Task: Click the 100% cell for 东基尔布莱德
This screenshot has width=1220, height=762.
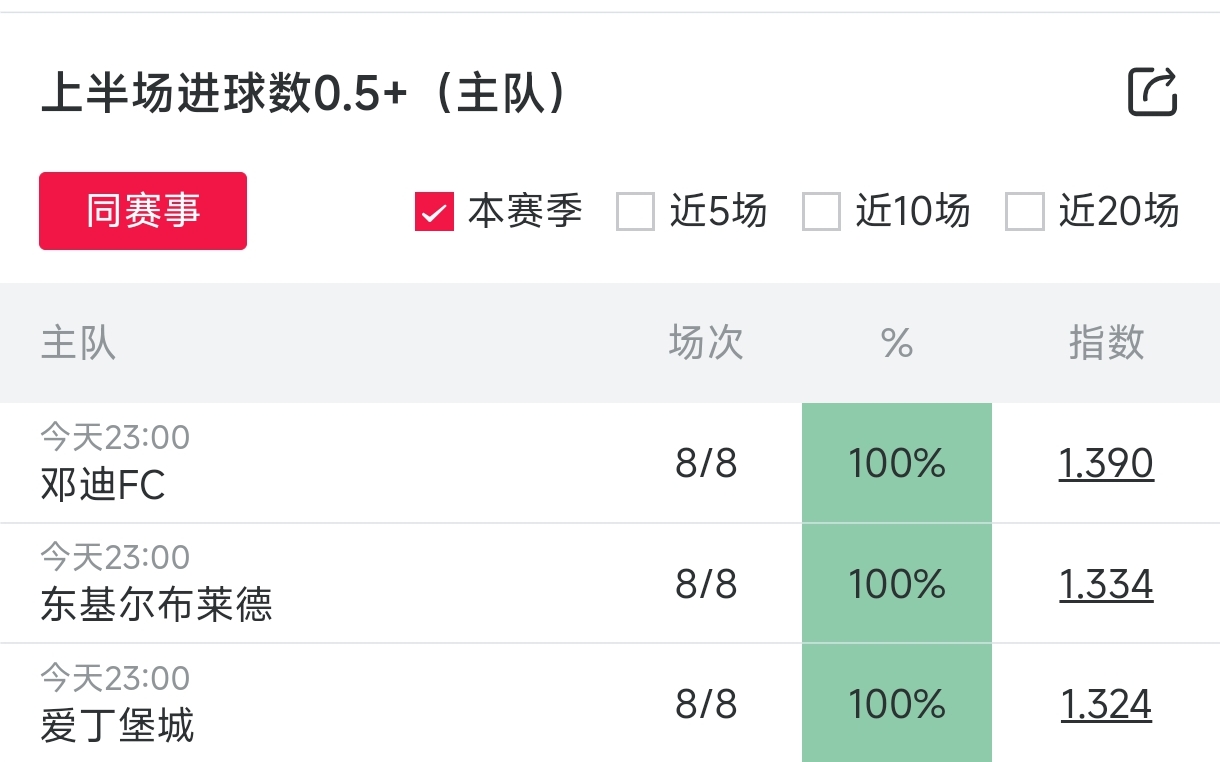Action: [x=897, y=584]
